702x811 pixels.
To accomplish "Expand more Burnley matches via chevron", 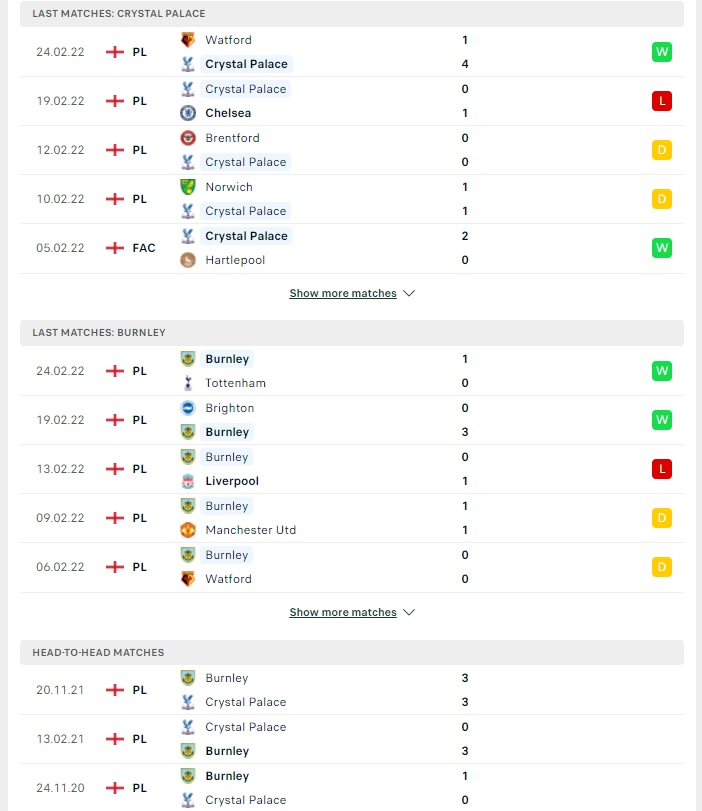I will (x=409, y=612).
